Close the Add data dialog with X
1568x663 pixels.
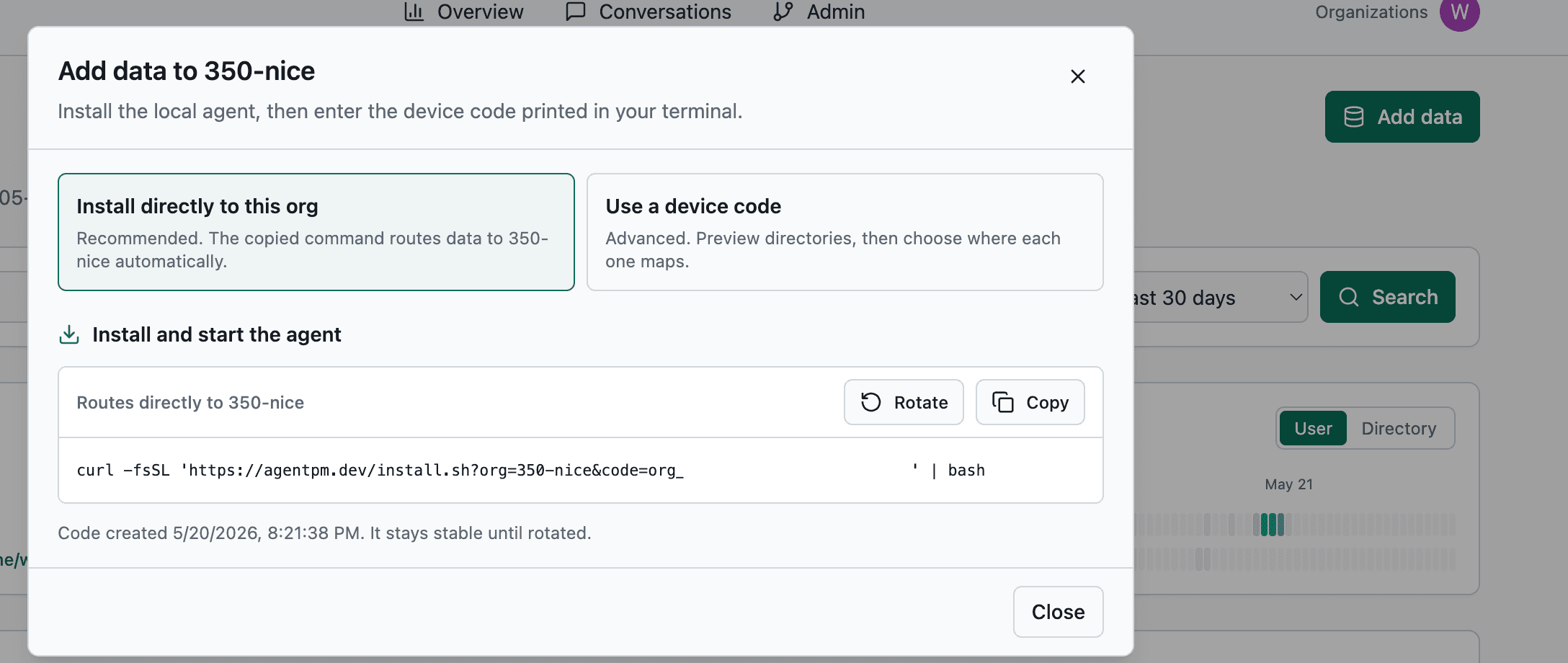coord(1077,76)
